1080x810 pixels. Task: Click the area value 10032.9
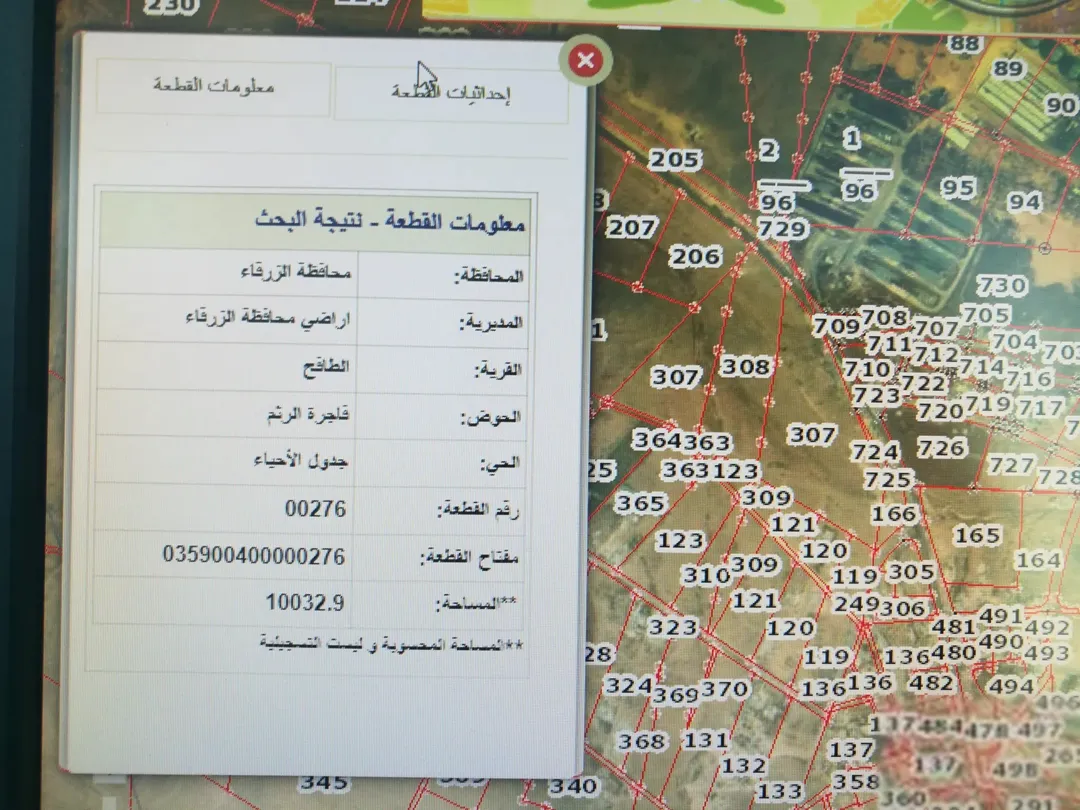(305, 603)
